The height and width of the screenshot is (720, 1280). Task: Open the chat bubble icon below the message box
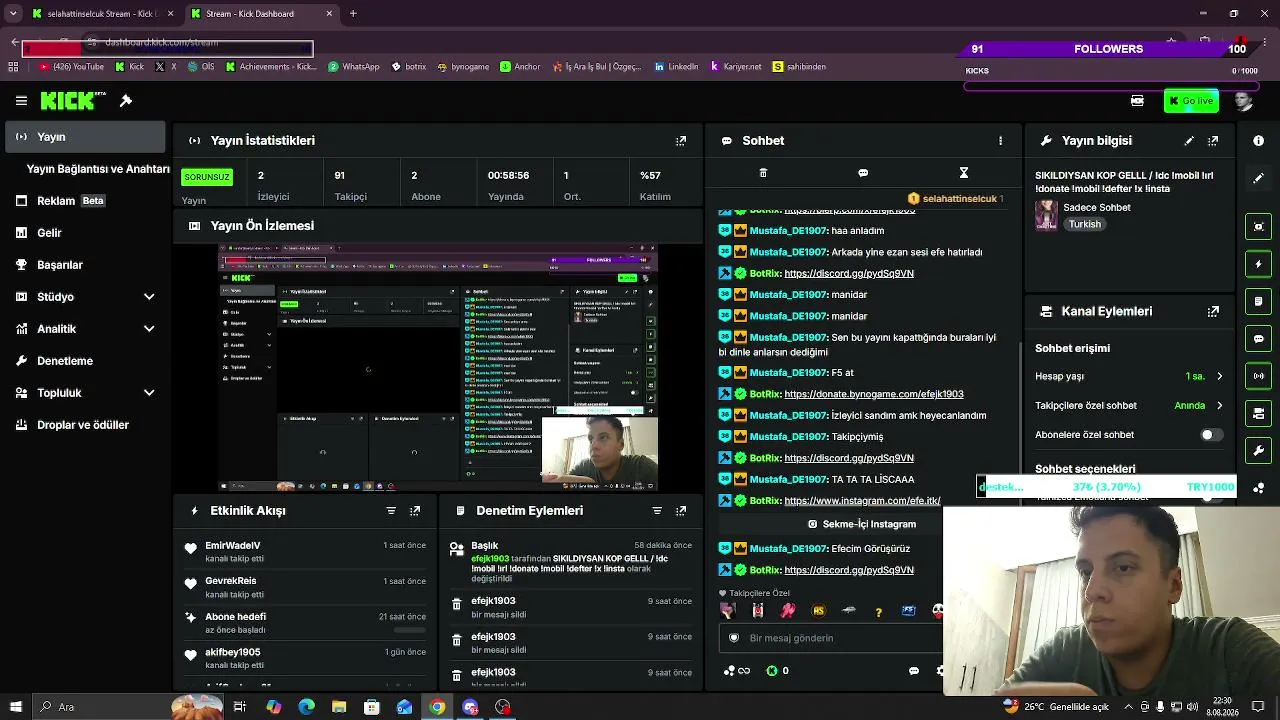click(x=914, y=671)
